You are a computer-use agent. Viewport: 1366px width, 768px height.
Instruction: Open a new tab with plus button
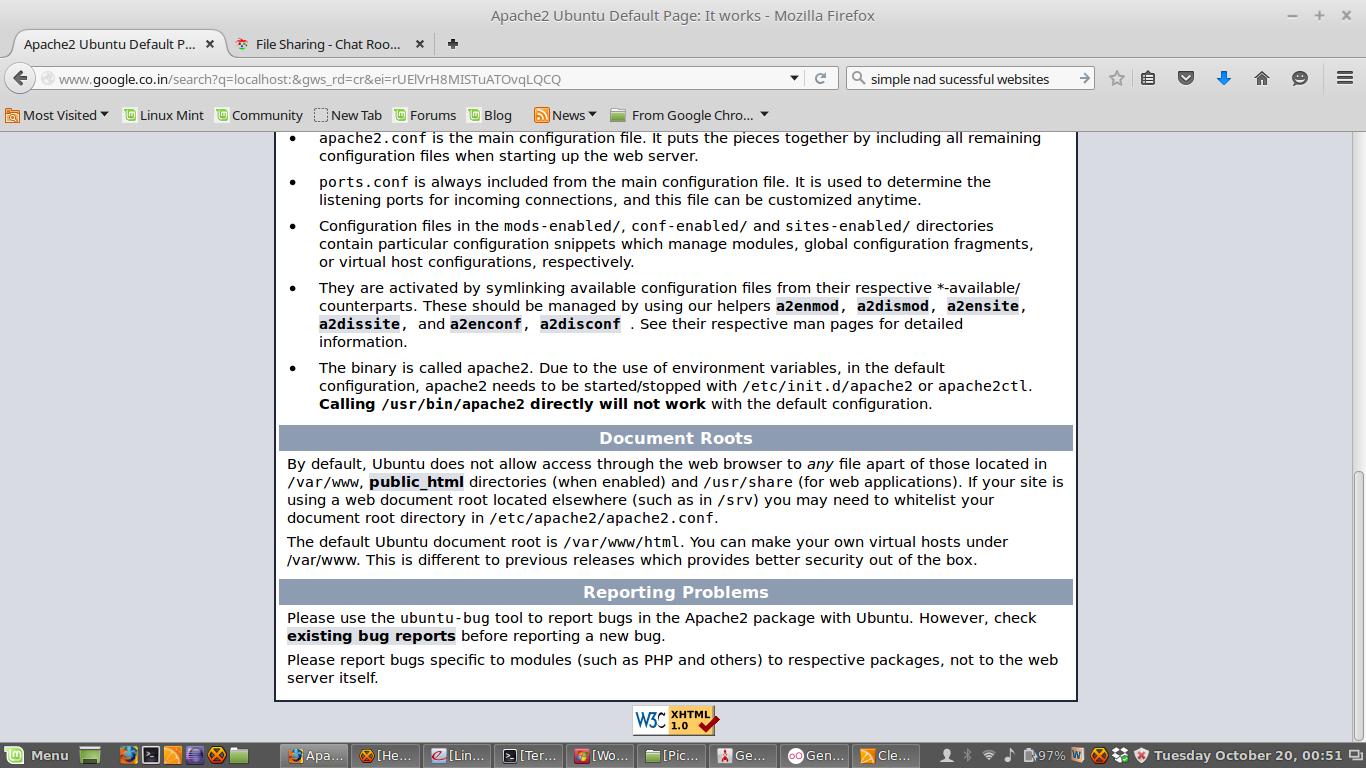[x=453, y=44]
